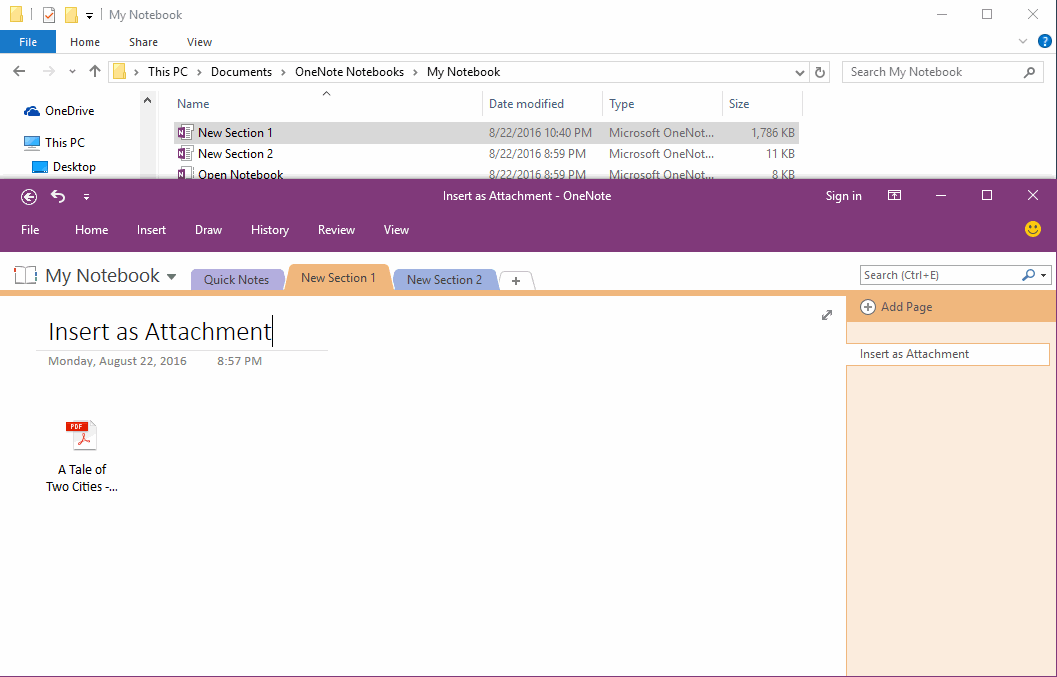Expand the address bar history dropdown
1057x677 pixels.
click(799, 72)
